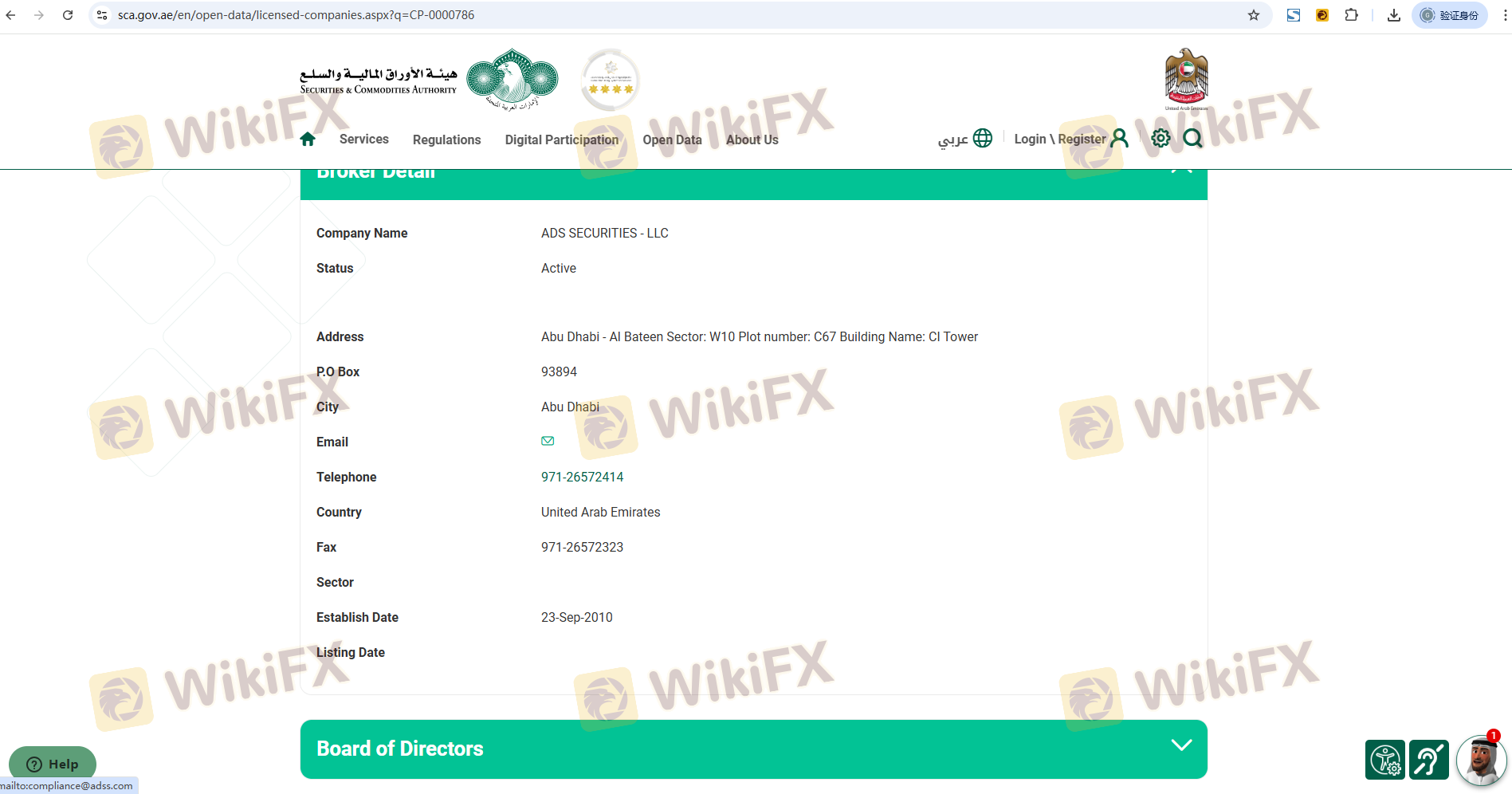1512x794 pixels.
Task: Switch site language to Arabic
Action: 953,140
